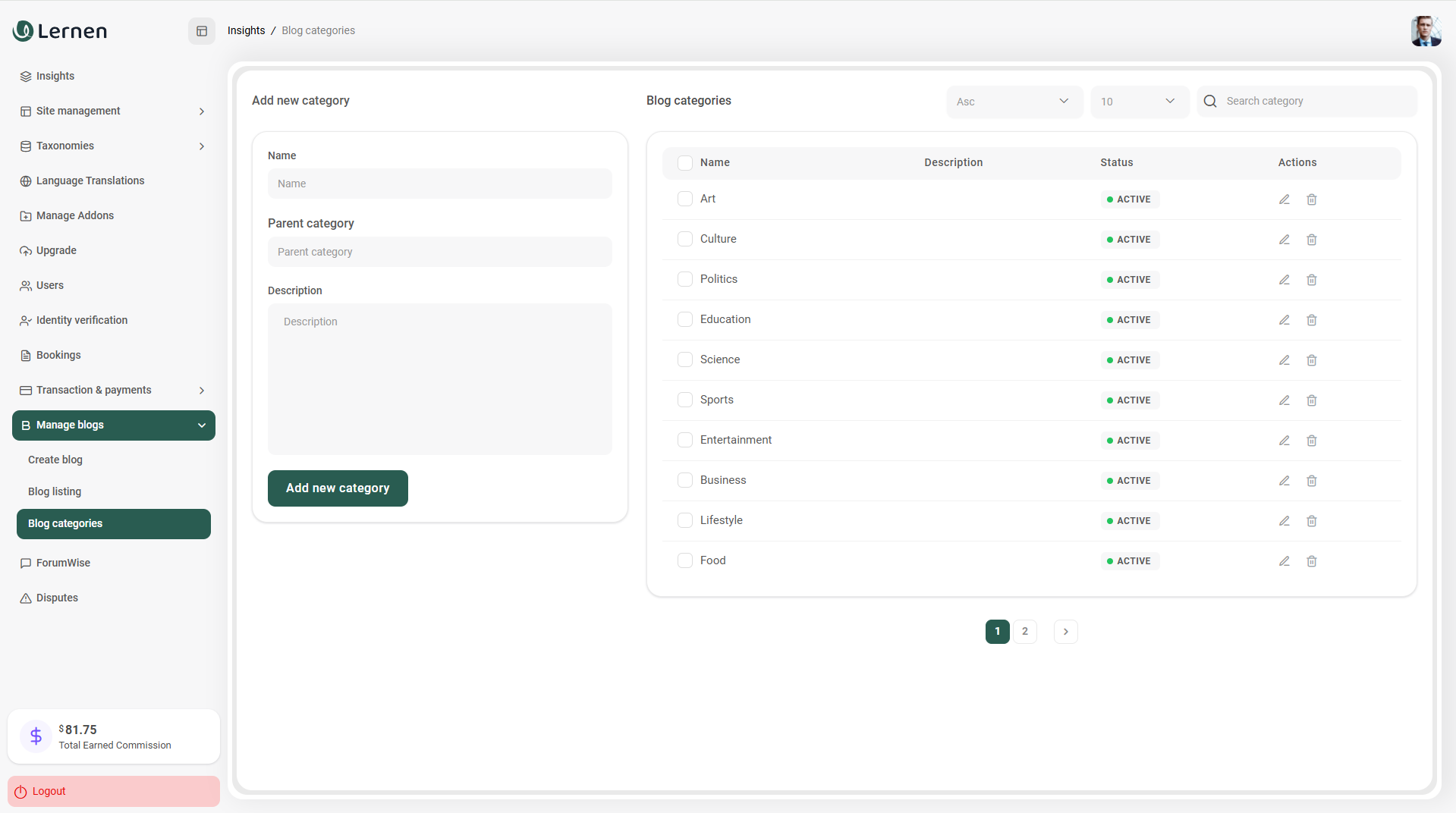
Task: Expand the Site management menu
Action: click(x=113, y=111)
